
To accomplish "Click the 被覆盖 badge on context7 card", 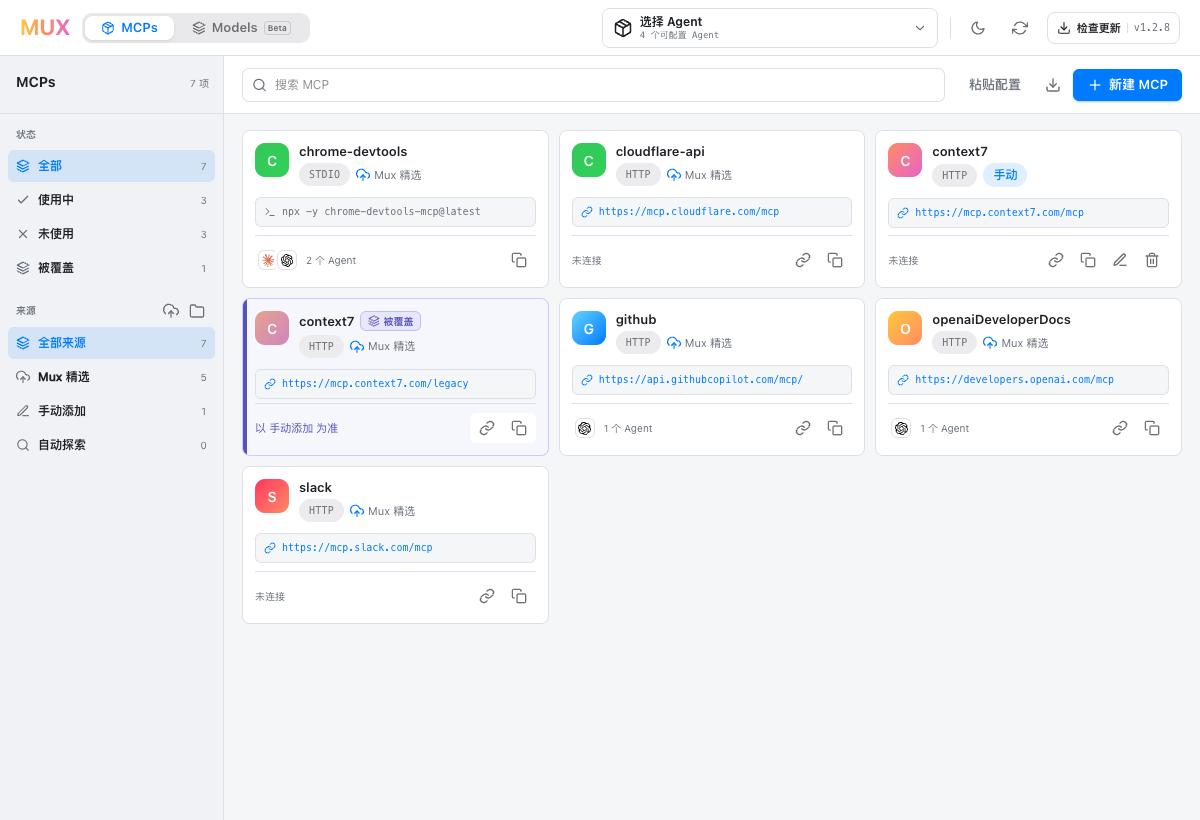I will [390, 321].
